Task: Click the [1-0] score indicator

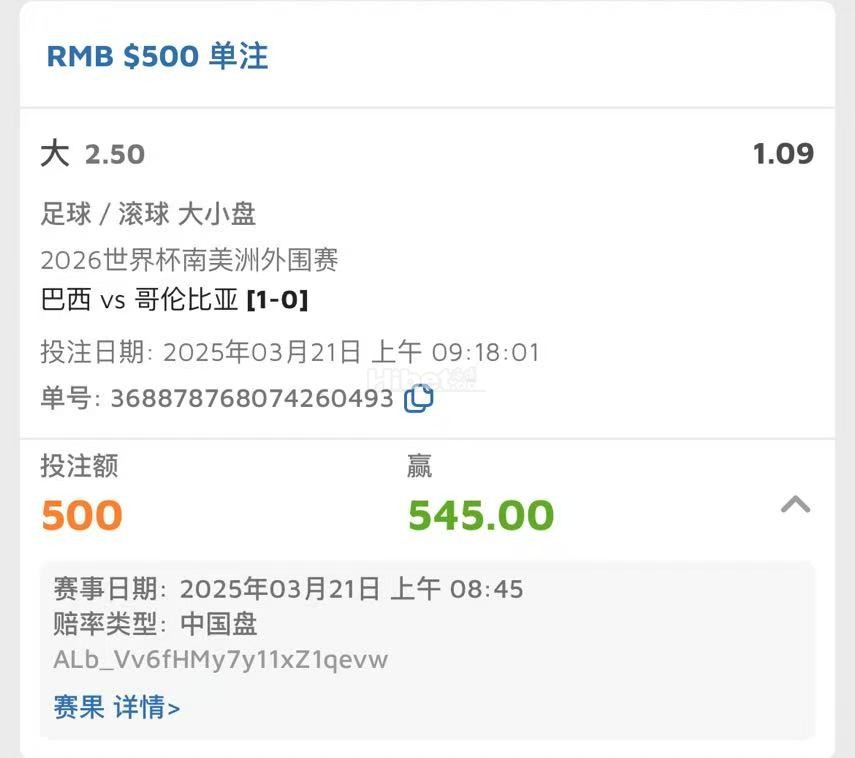Action: 278,300
